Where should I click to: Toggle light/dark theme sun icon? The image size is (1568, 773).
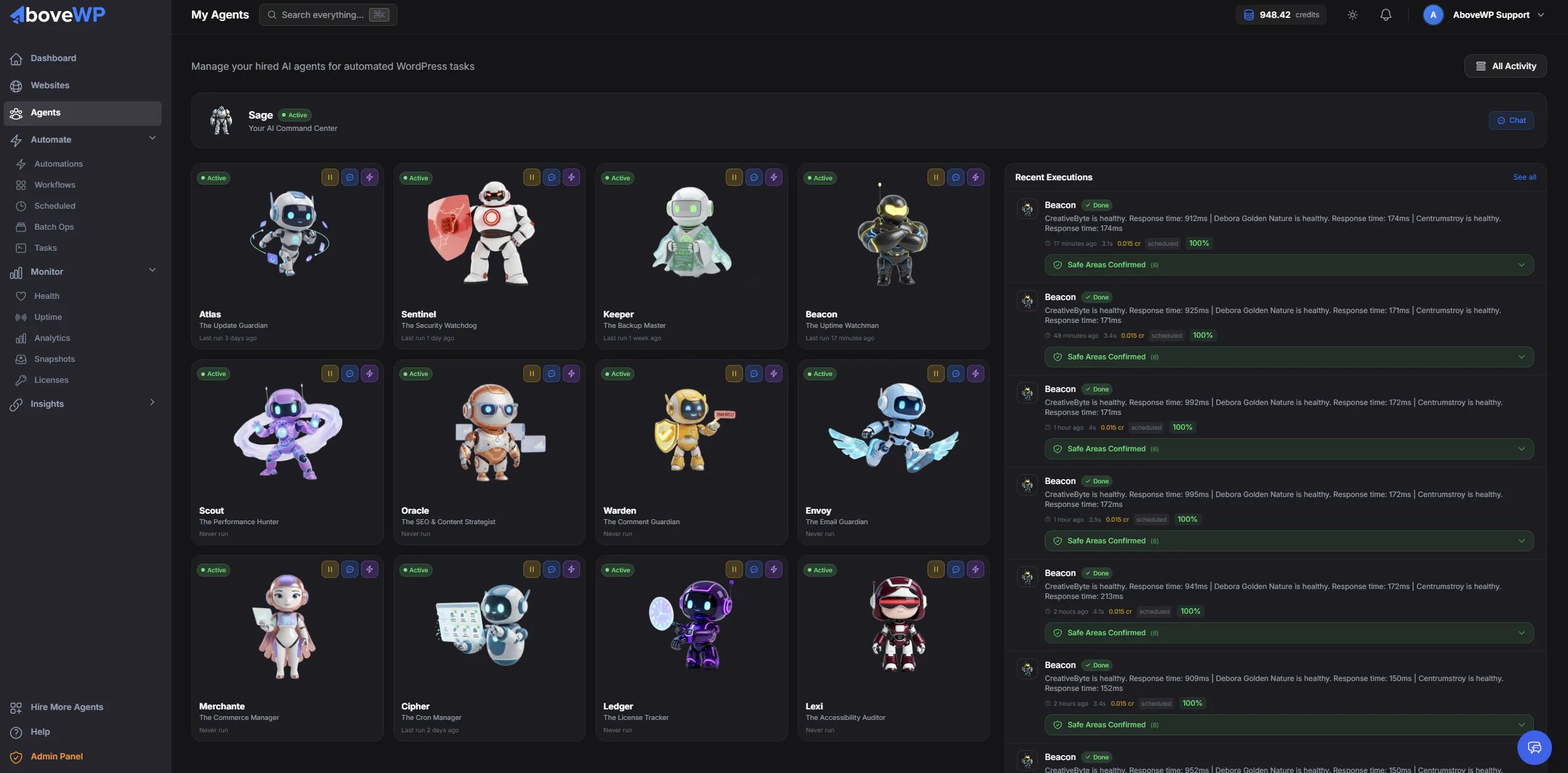pyautogui.click(x=1353, y=15)
